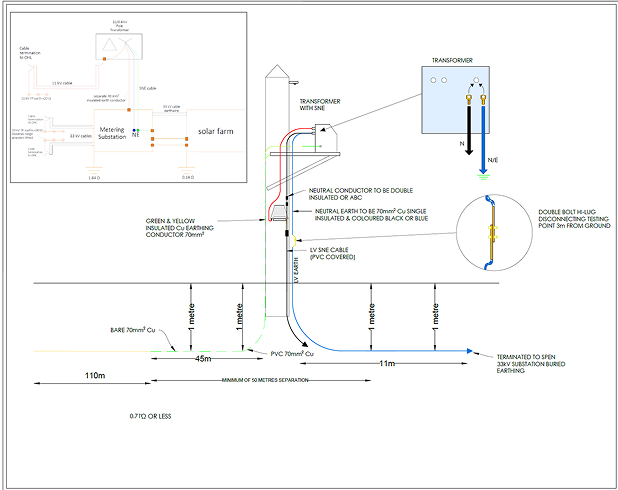Click the rightmost '1 metre' depth label
Screen dimensions: 618x490
tap(436, 317)
